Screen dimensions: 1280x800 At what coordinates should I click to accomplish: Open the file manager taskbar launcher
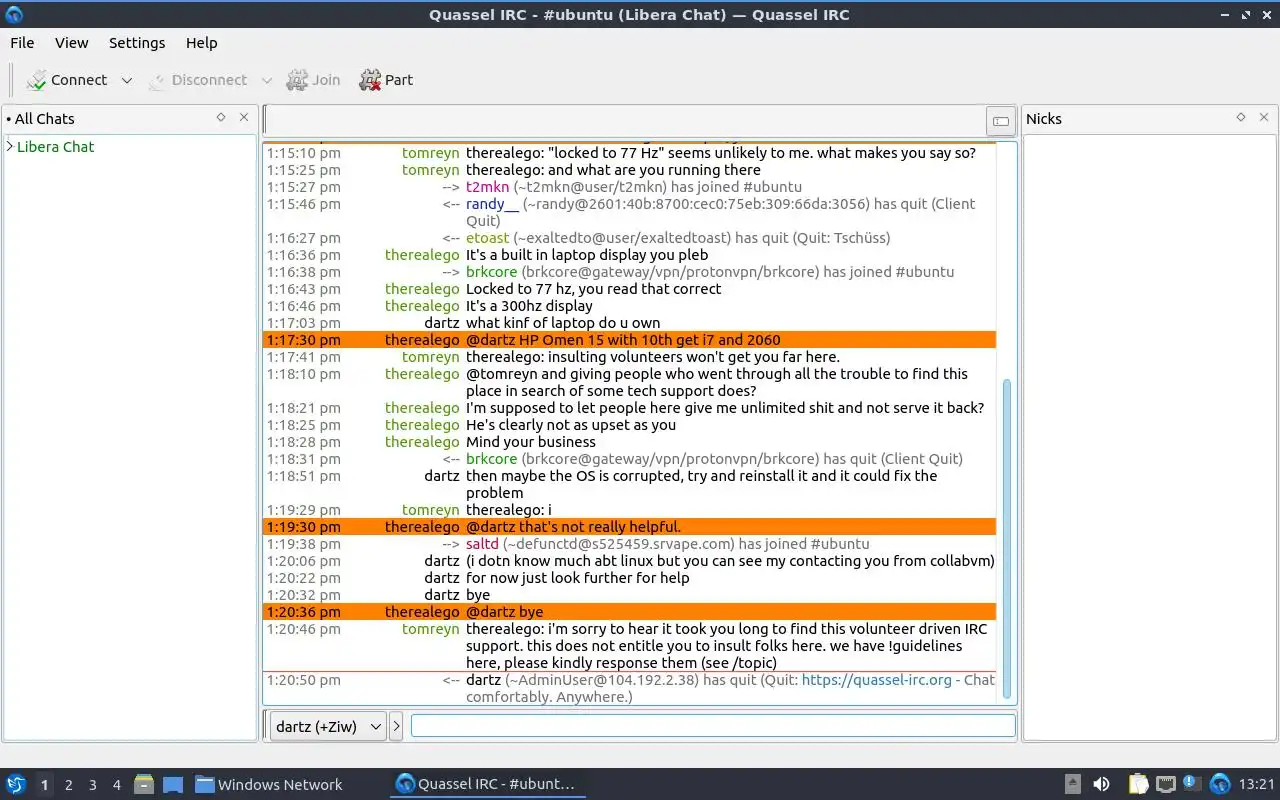click(x=144, y=784)
